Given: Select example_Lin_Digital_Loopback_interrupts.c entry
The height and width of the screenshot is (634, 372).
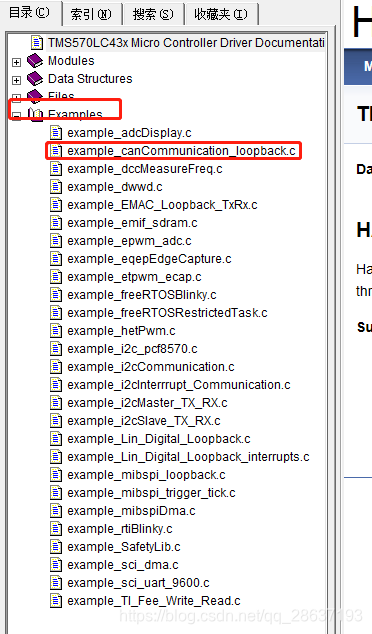Looking at the screenshot, I should pos(188,456).
